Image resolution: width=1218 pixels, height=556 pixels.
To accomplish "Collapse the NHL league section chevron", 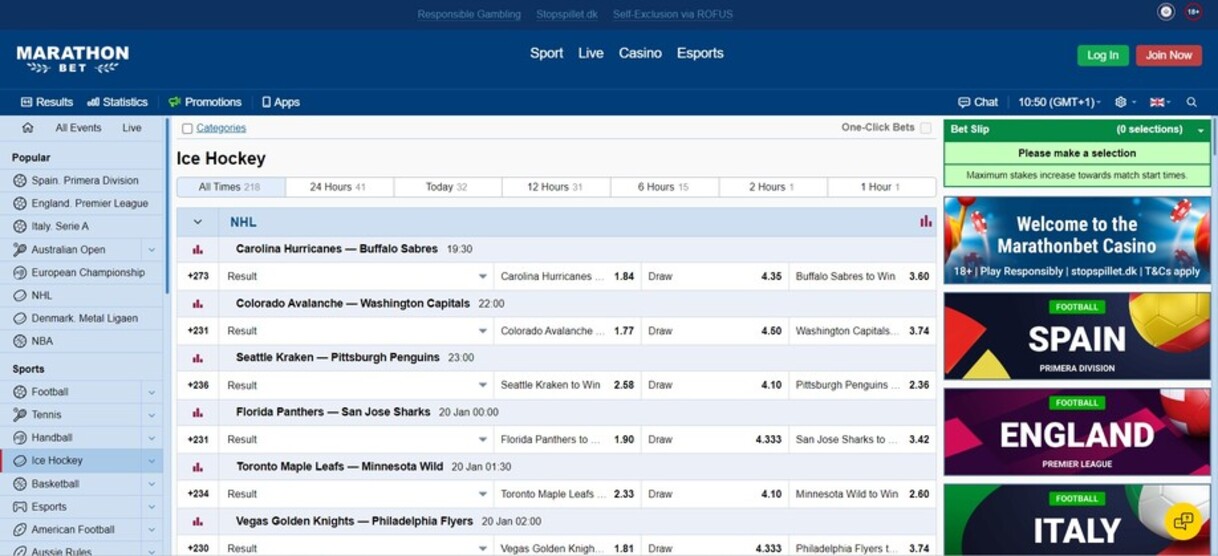I will point(198,222).
